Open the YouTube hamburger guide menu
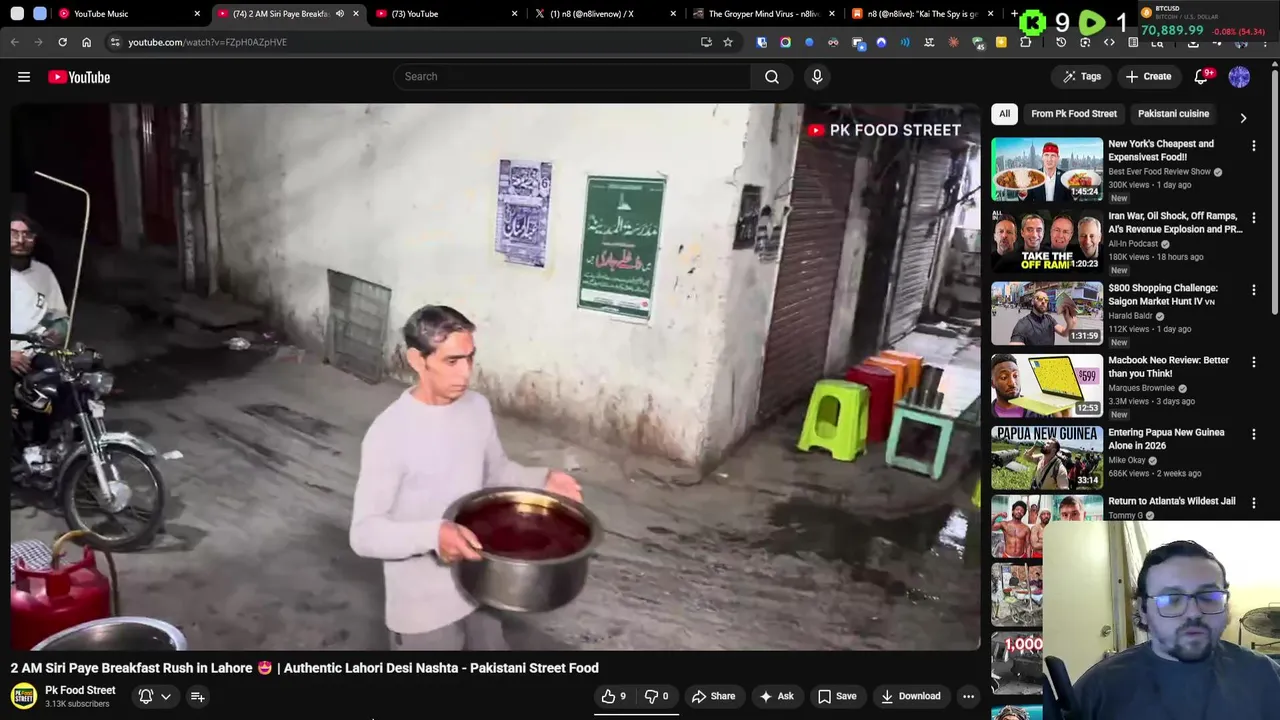Screen dimensions: 1280x720 pos(24,77)
